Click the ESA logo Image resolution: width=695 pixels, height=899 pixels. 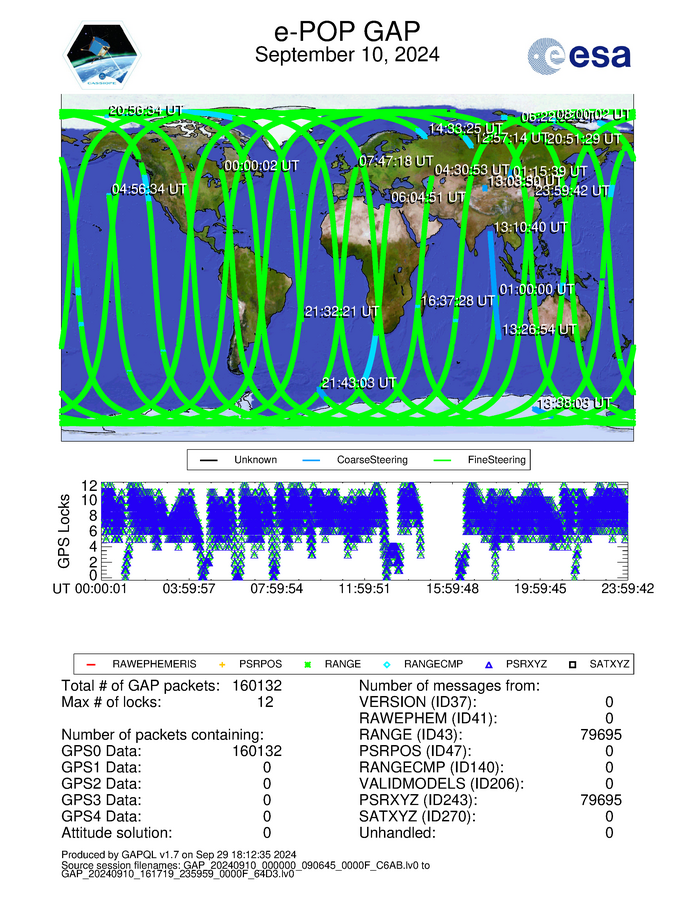(579, 56)
